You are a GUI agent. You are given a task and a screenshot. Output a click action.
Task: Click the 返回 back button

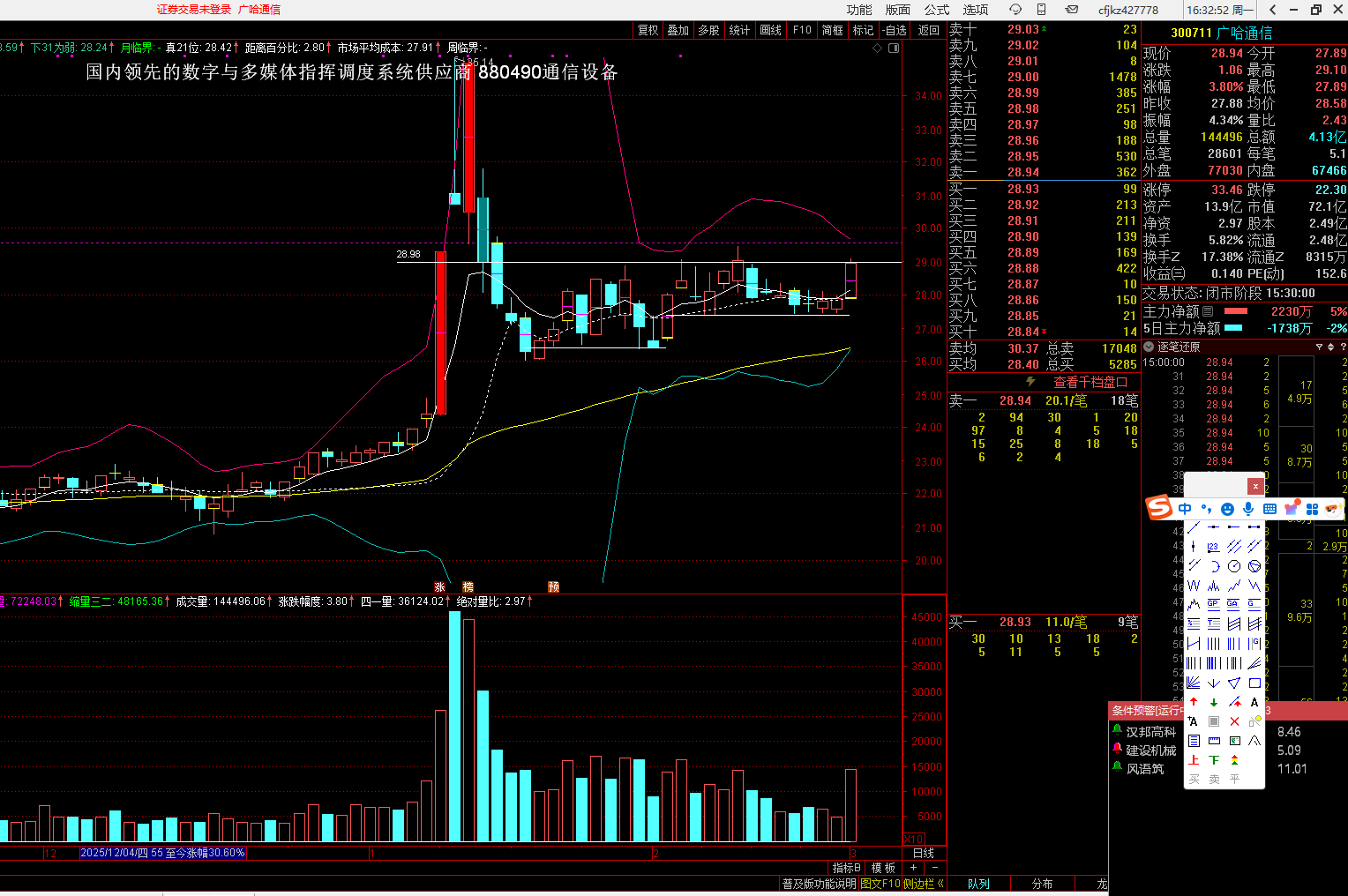click(929, 30)
